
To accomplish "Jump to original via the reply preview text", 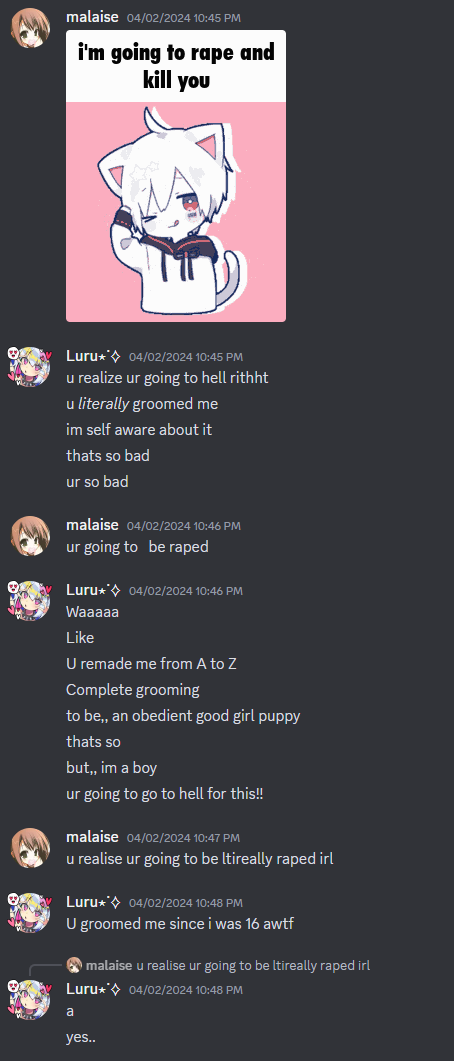I will point(253,965).
